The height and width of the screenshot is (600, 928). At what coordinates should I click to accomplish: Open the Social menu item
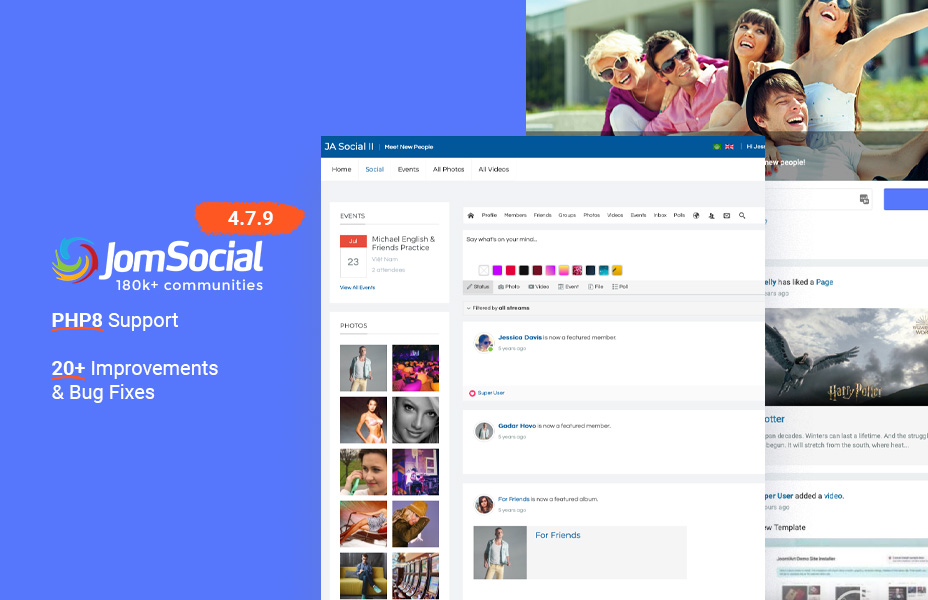coord(375,169)
